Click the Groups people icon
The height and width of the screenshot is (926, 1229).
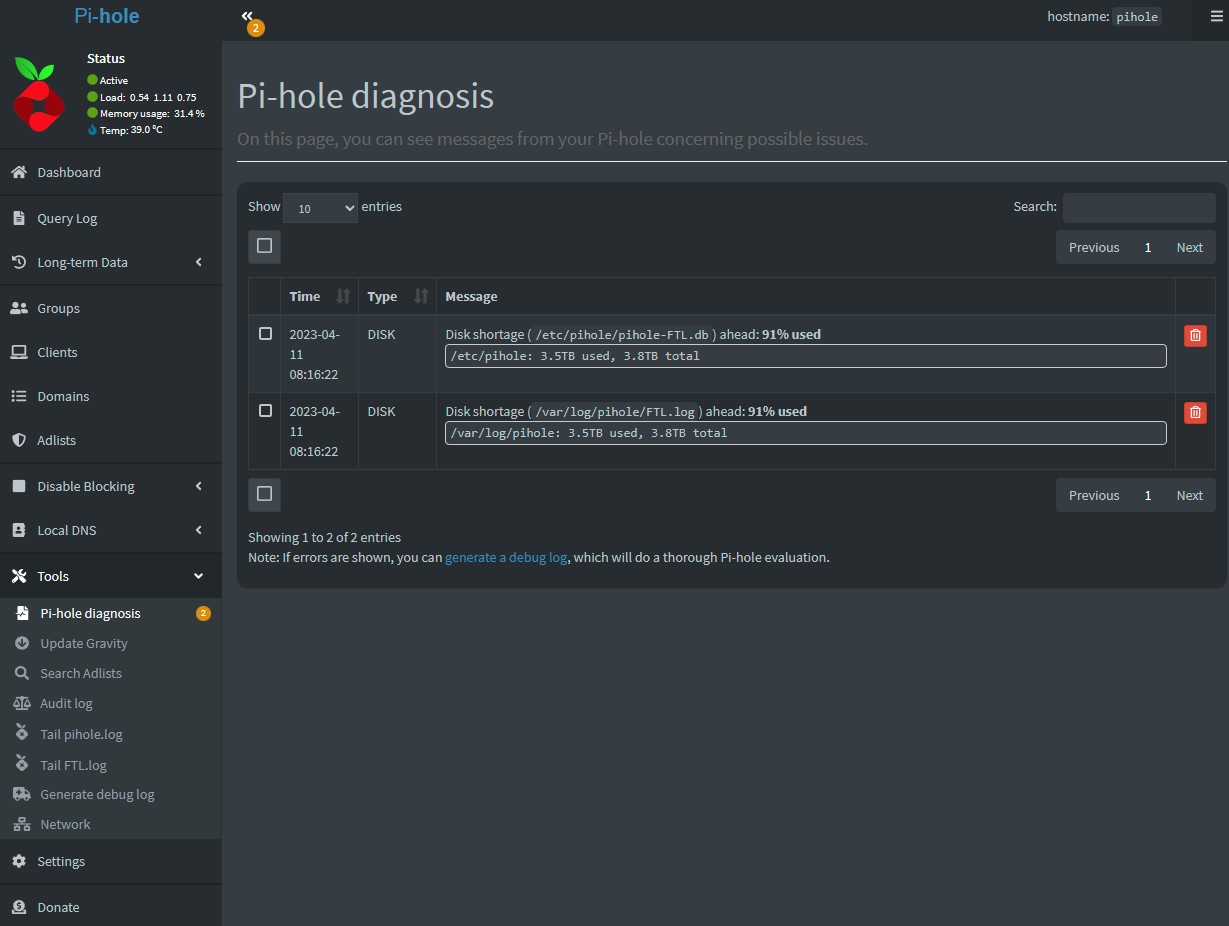[x=18, y=308]
